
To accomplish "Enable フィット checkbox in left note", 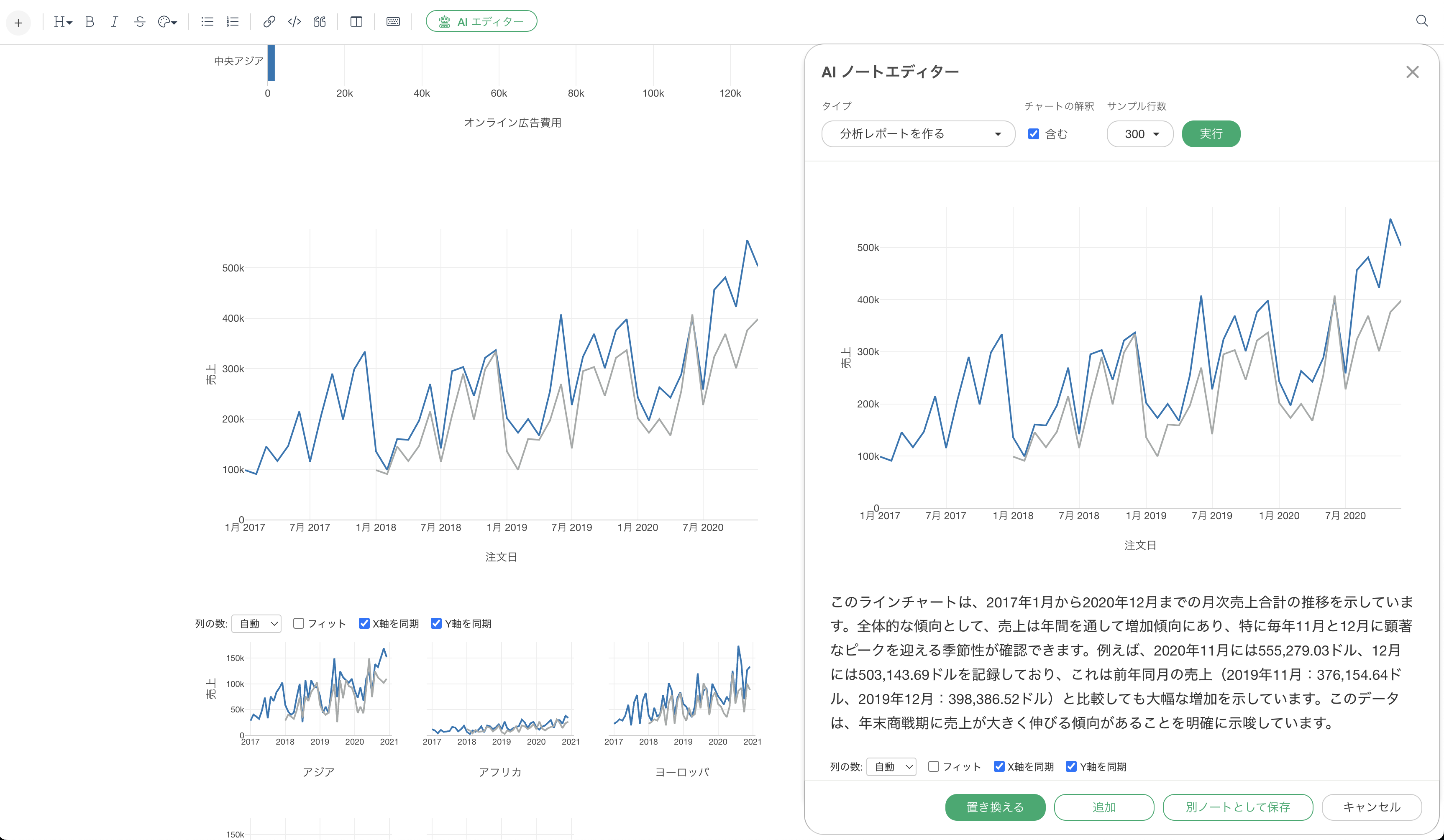I will [299, 623].
